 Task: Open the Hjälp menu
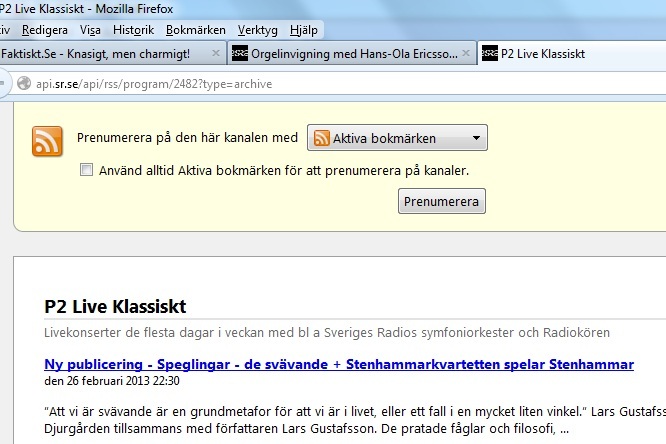304,30
